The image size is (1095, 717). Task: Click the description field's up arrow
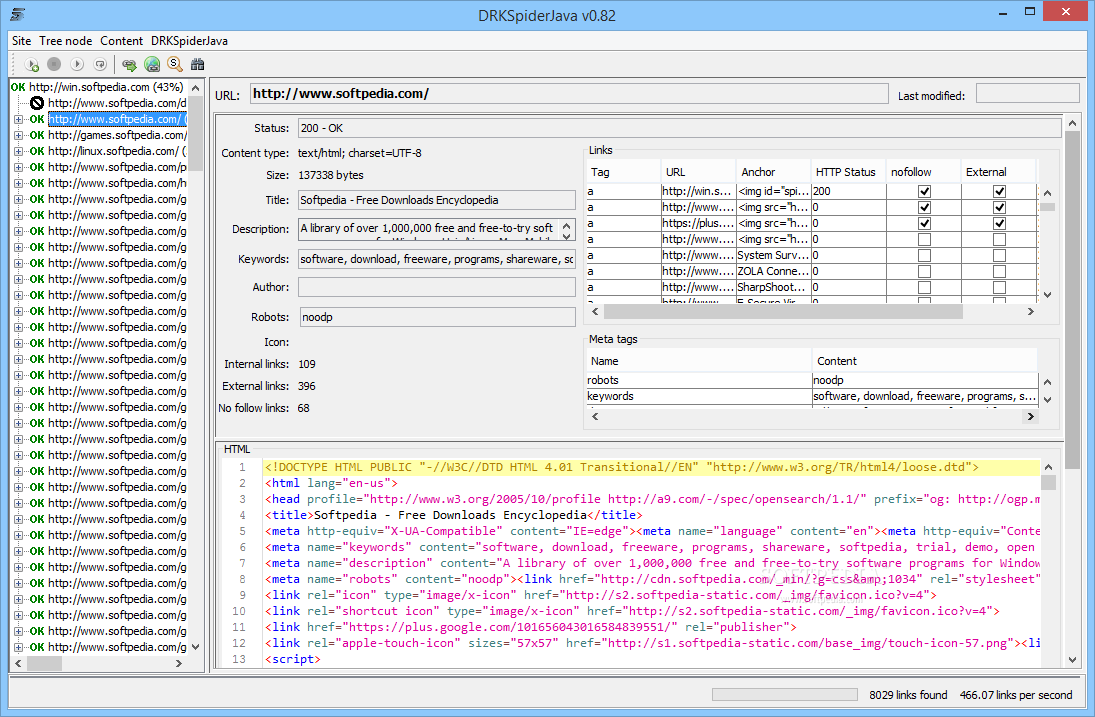[567, 225]
